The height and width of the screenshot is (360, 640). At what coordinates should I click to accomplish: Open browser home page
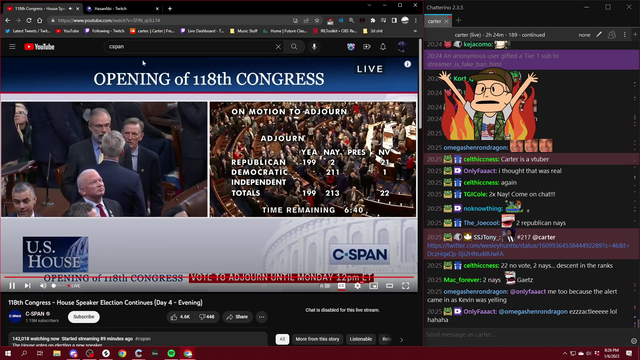pos(39,20)
